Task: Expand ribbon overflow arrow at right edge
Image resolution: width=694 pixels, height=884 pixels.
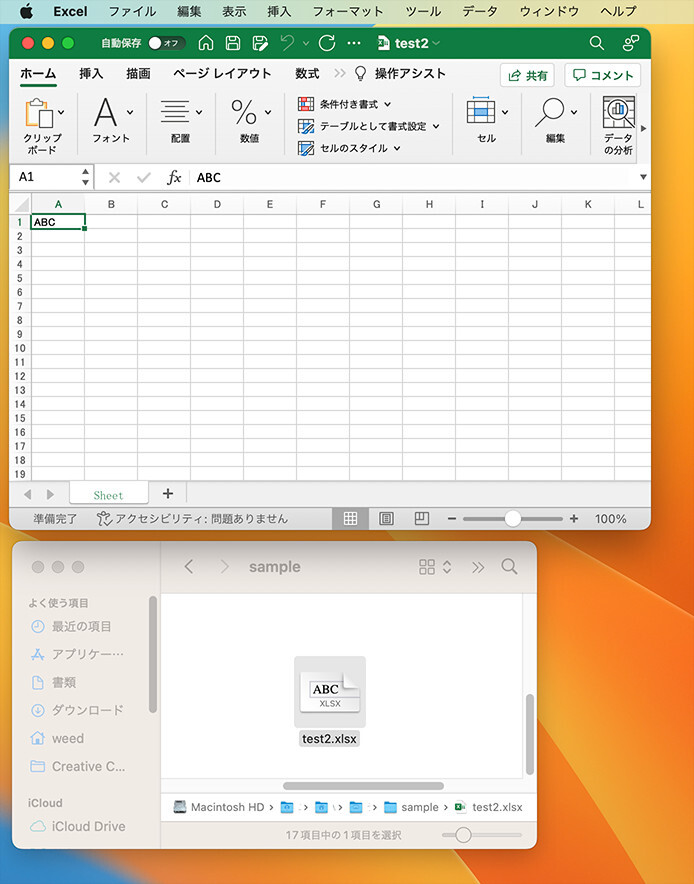Action: (643, 129)
